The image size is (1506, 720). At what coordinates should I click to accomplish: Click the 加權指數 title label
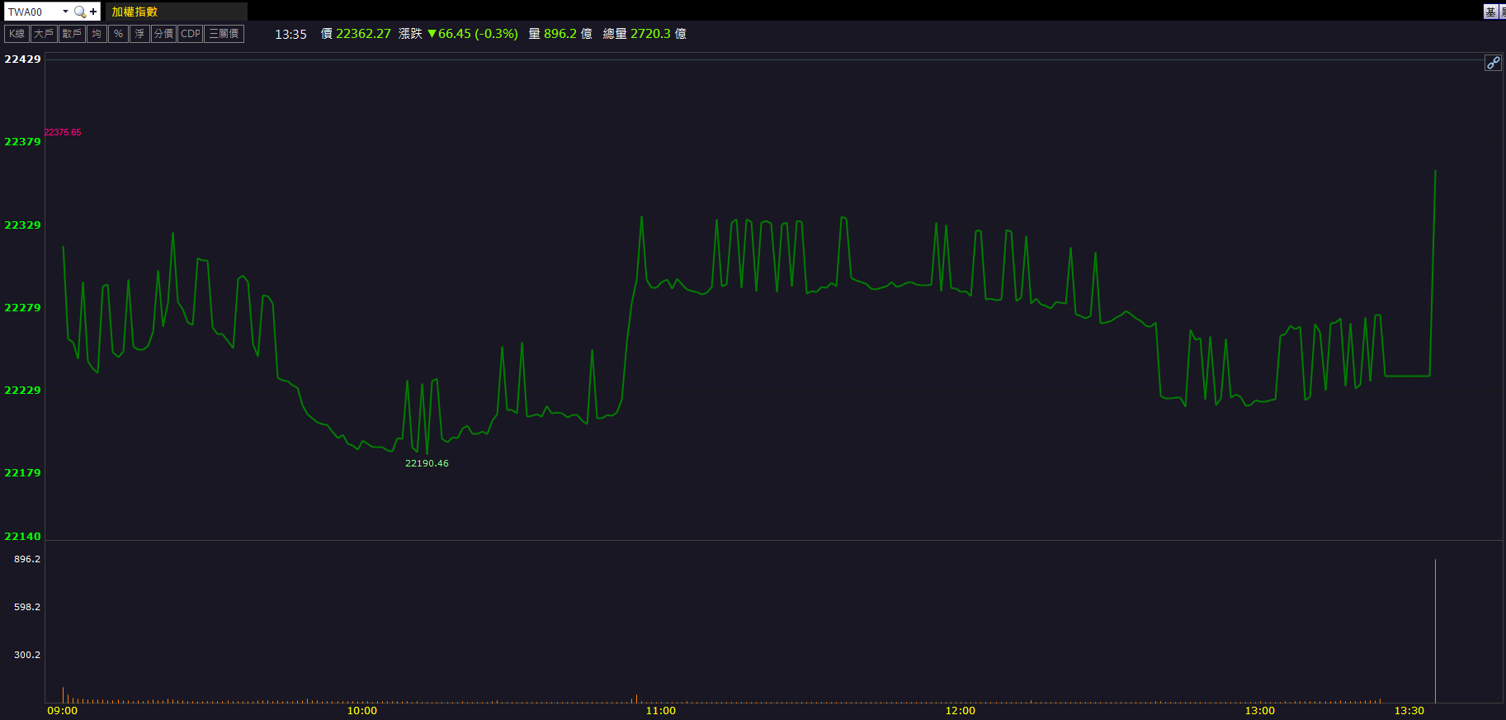pos(135,12)
